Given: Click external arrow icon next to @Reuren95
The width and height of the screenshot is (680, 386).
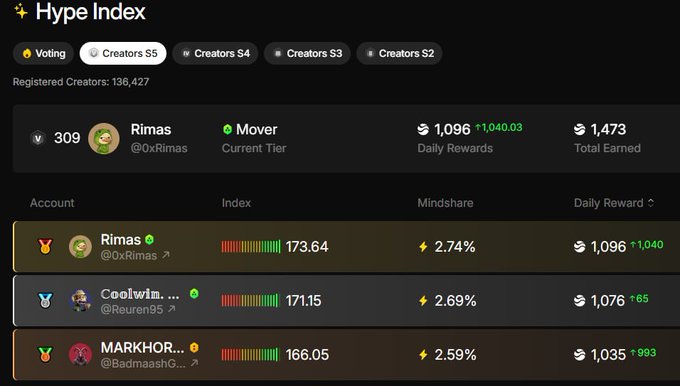Looking at the screenshot, I should point(172,309).
